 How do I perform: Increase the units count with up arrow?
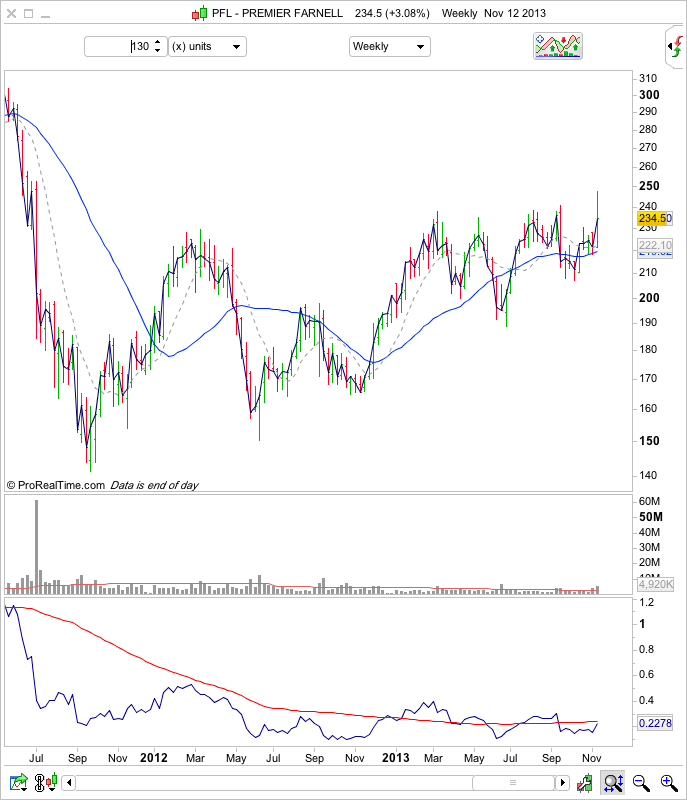(x=158, y=42)
